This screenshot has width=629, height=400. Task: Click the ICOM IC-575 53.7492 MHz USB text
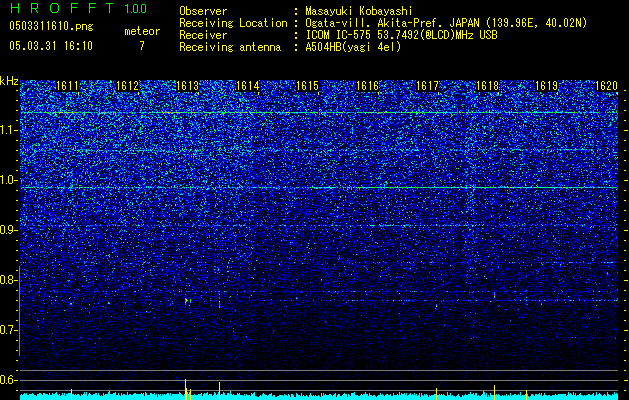[401, 35]
